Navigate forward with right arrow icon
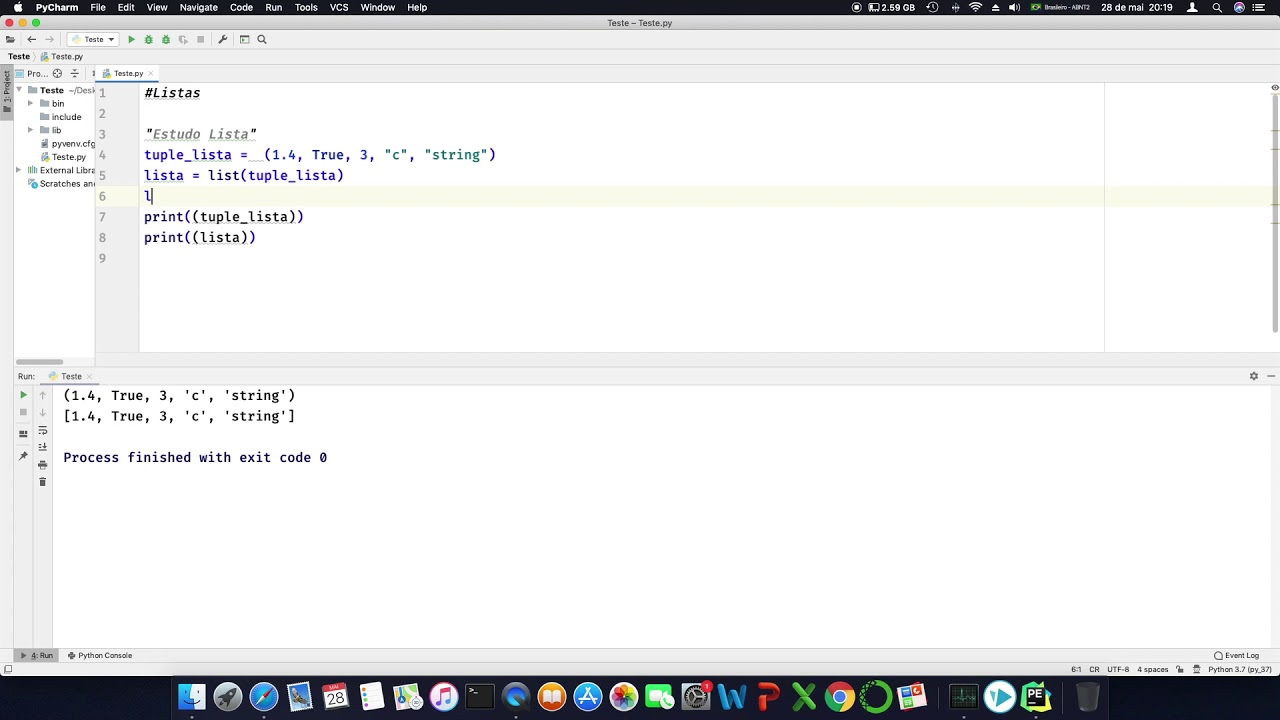Screen dimensions: 1280x720 [x=49, y=39]
